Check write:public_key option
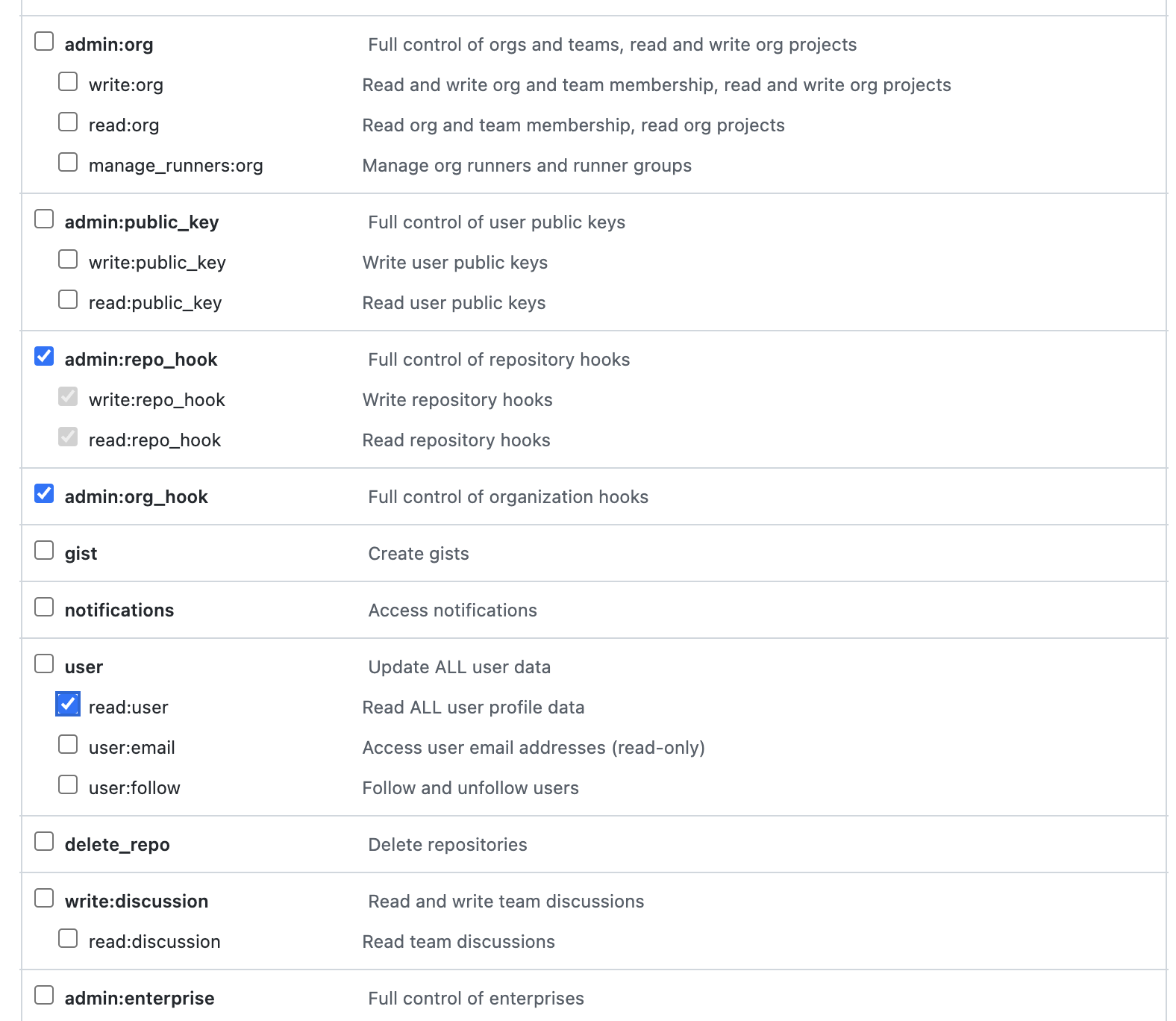Viewport: 1176px width, 1021px height. click(x=68, y=259)
